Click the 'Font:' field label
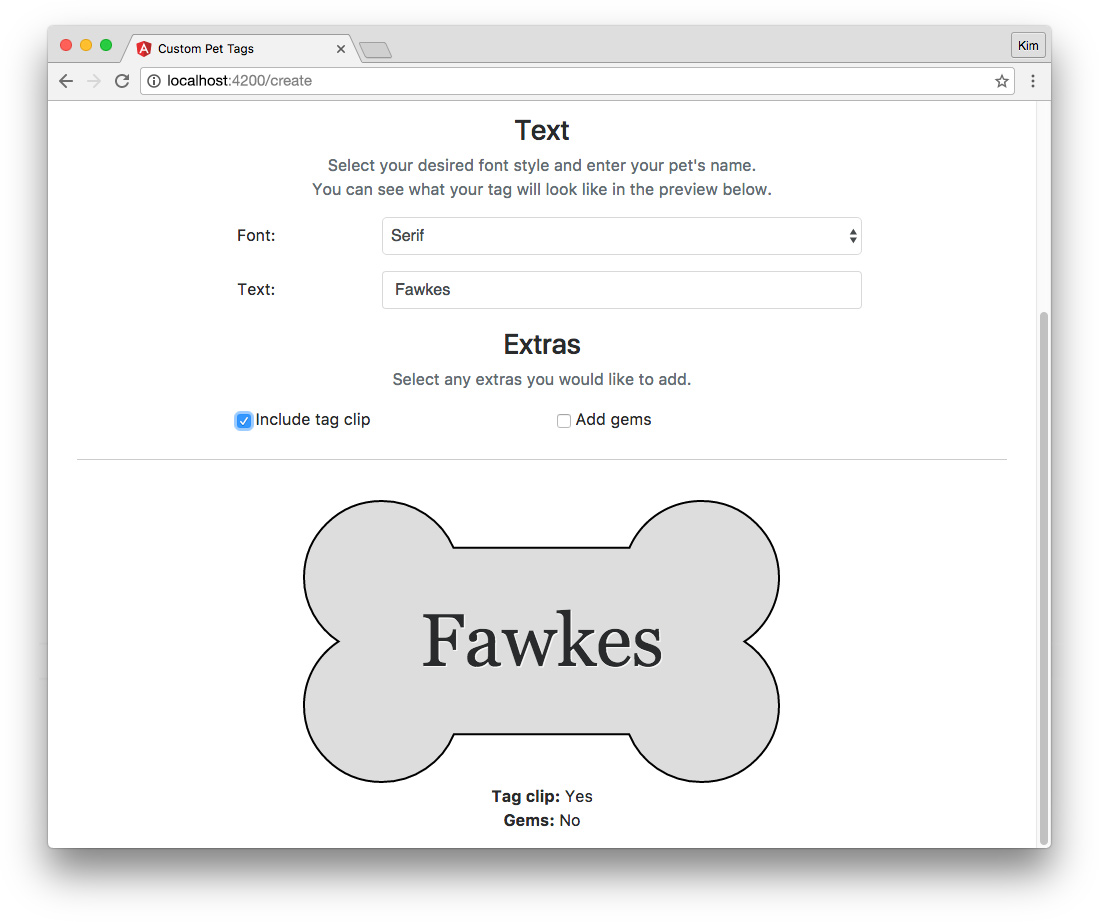Image resolution: width=1099 pixels, height=922 pixels. click(256, 236)
